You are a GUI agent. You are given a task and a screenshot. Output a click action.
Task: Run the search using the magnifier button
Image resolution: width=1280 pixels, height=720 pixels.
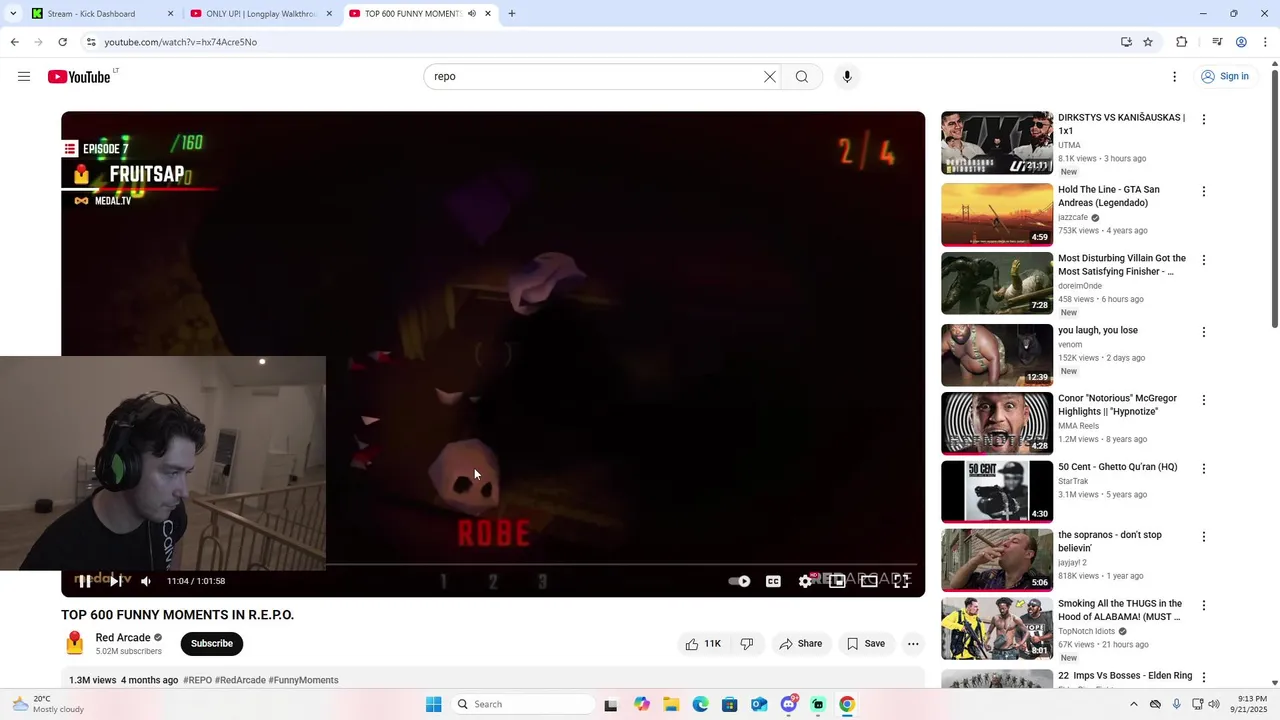[x=802, y=77]
